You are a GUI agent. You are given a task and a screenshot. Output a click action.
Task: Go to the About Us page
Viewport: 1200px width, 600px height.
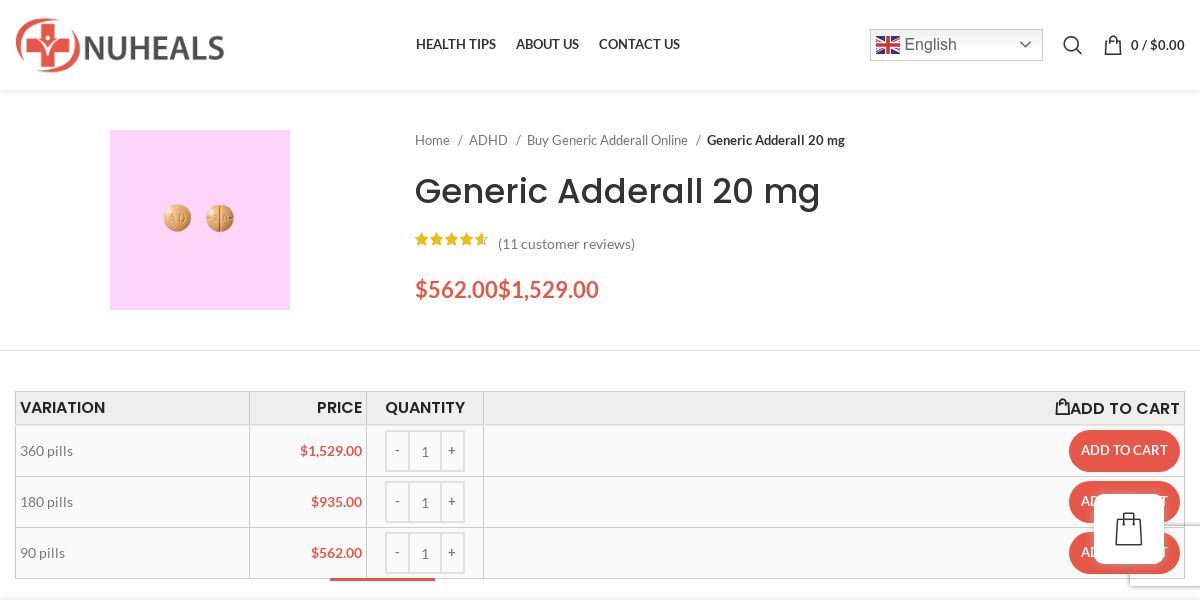(x=547, y=44)
